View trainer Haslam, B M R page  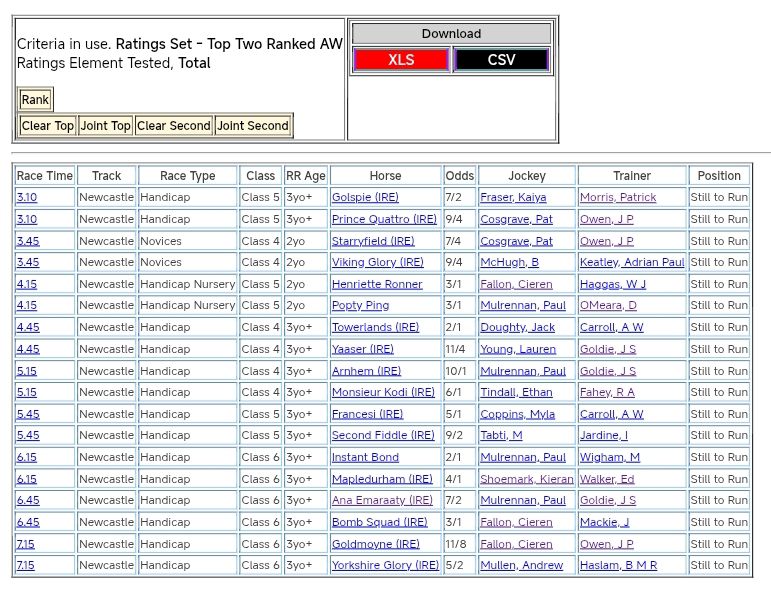coord(619,566)
